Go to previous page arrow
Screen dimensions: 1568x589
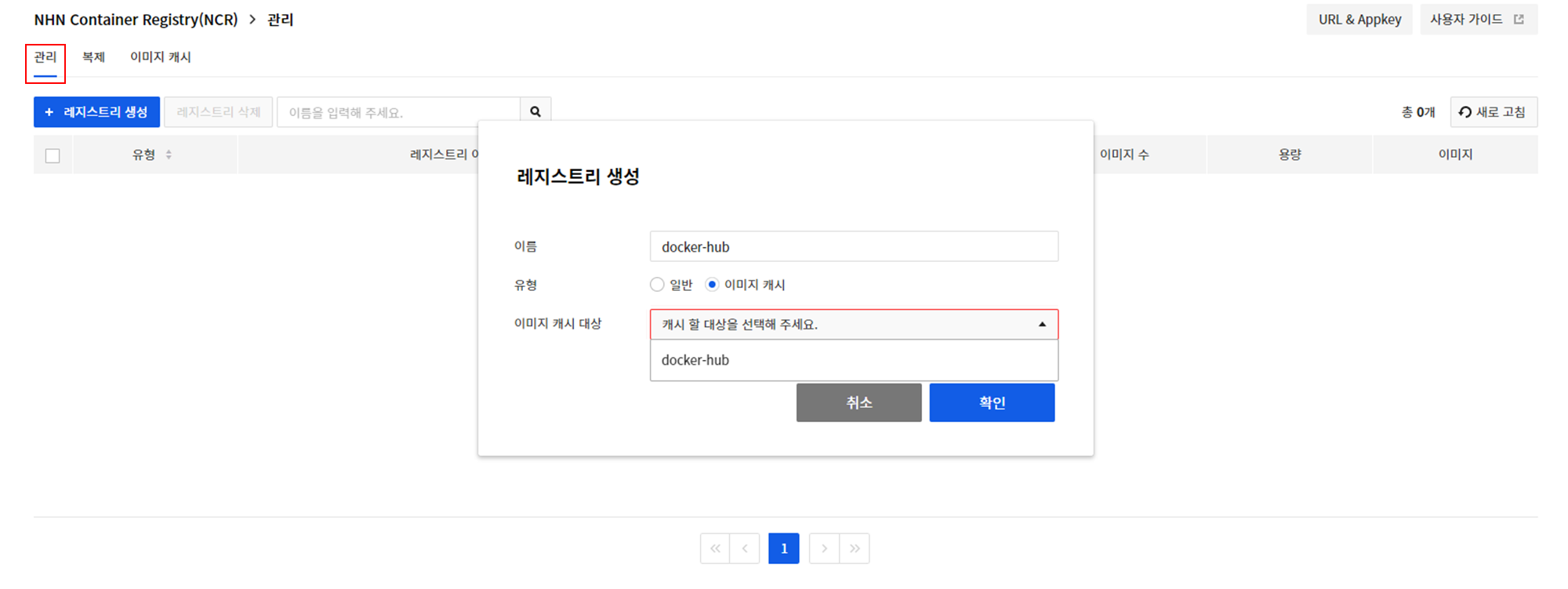(x=745, y=549)
